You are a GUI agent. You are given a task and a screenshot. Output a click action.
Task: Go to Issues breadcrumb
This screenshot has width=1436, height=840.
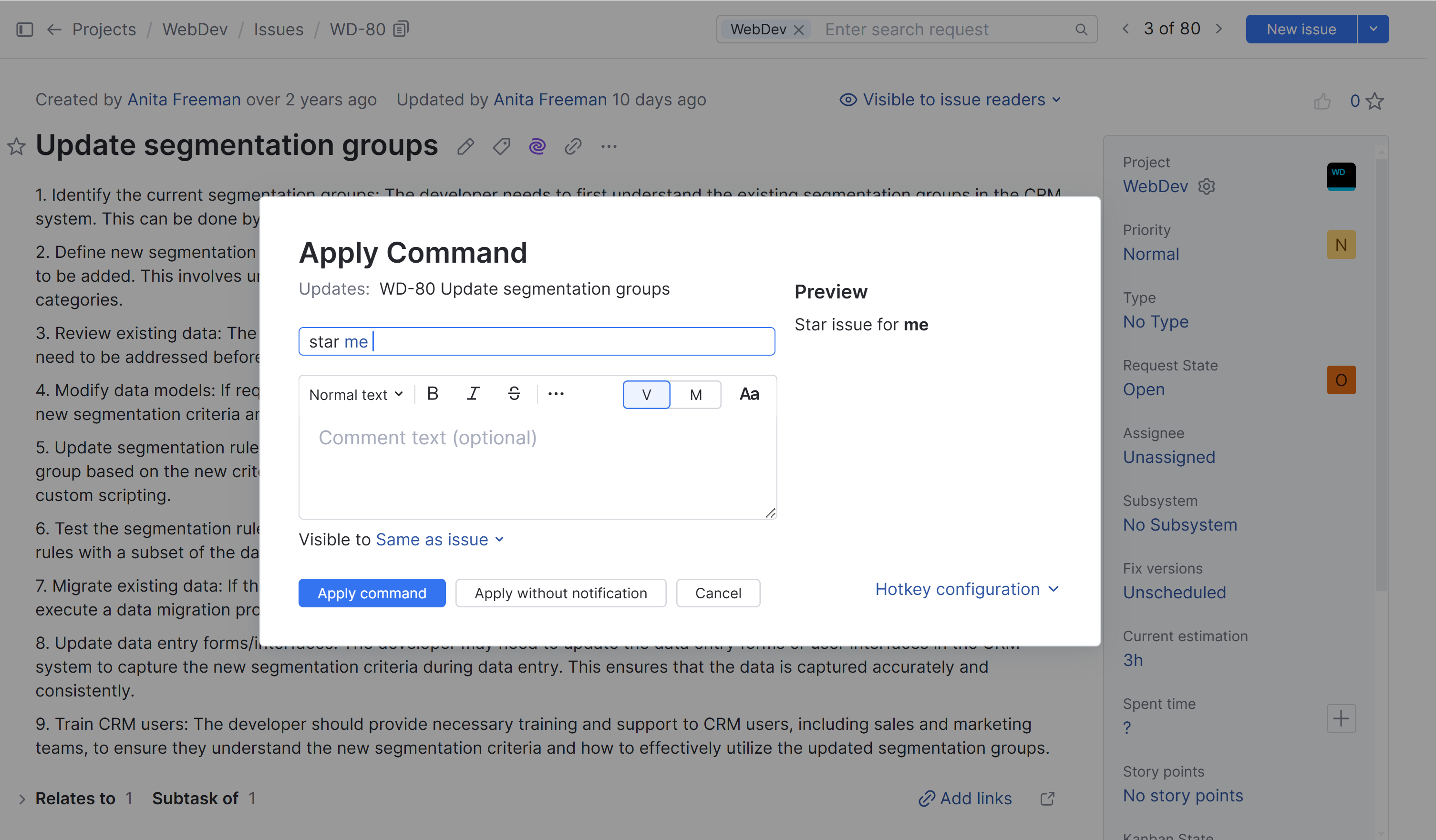point(278,29)
